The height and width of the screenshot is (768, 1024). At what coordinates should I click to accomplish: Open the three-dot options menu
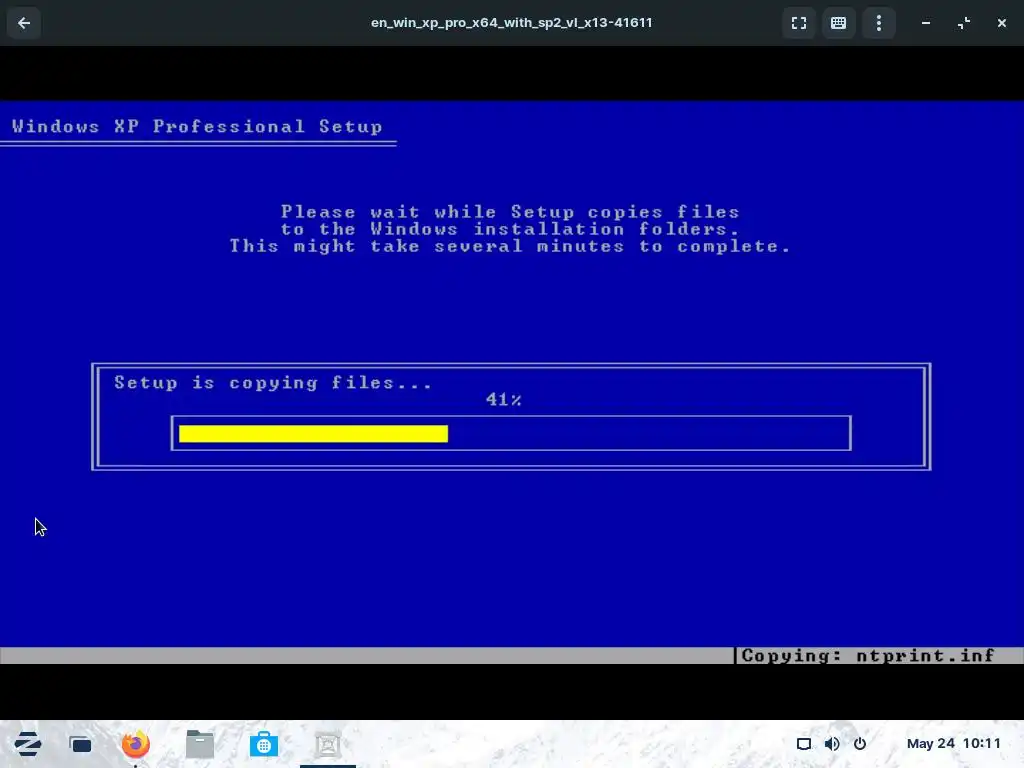tap(879, 23)
